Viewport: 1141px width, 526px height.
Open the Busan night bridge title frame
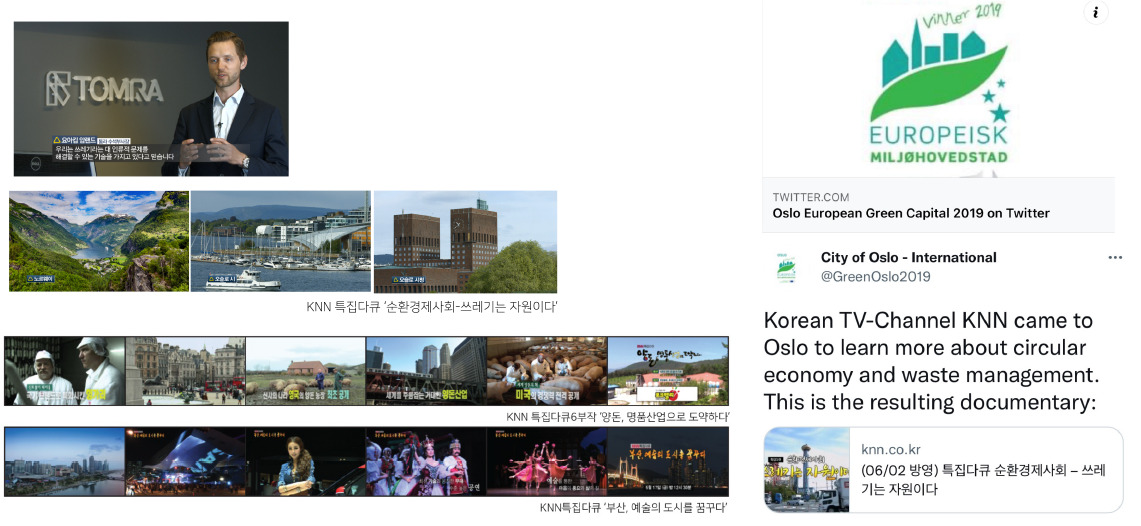667,461
